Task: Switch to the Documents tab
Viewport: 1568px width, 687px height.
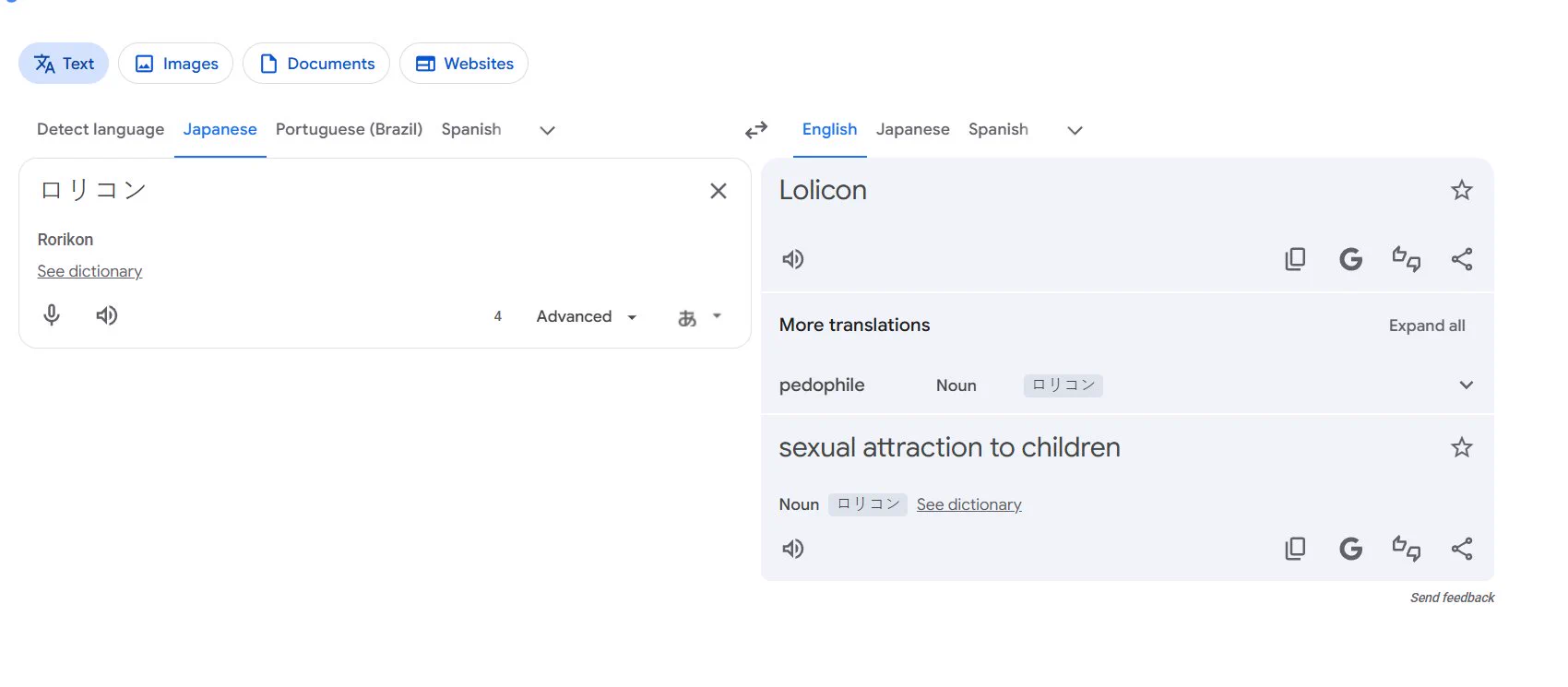Action: pyautogui.click(x=316, y=64)
